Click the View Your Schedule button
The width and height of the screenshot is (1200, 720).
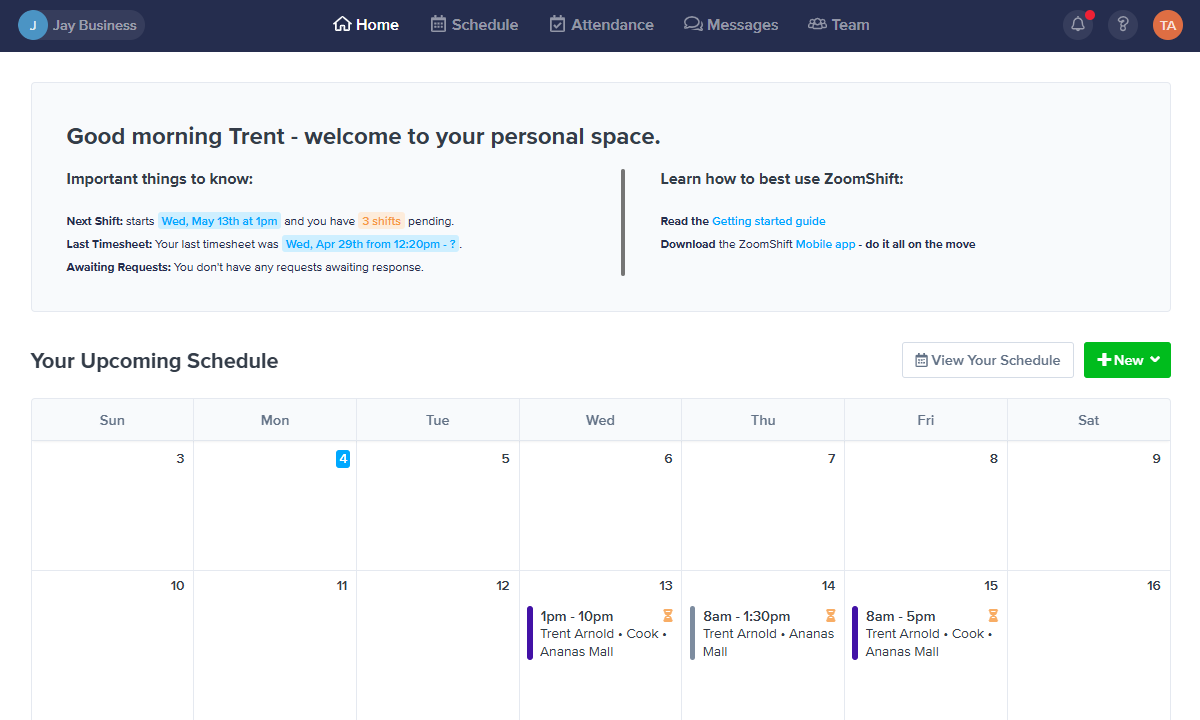pos(988,360)
